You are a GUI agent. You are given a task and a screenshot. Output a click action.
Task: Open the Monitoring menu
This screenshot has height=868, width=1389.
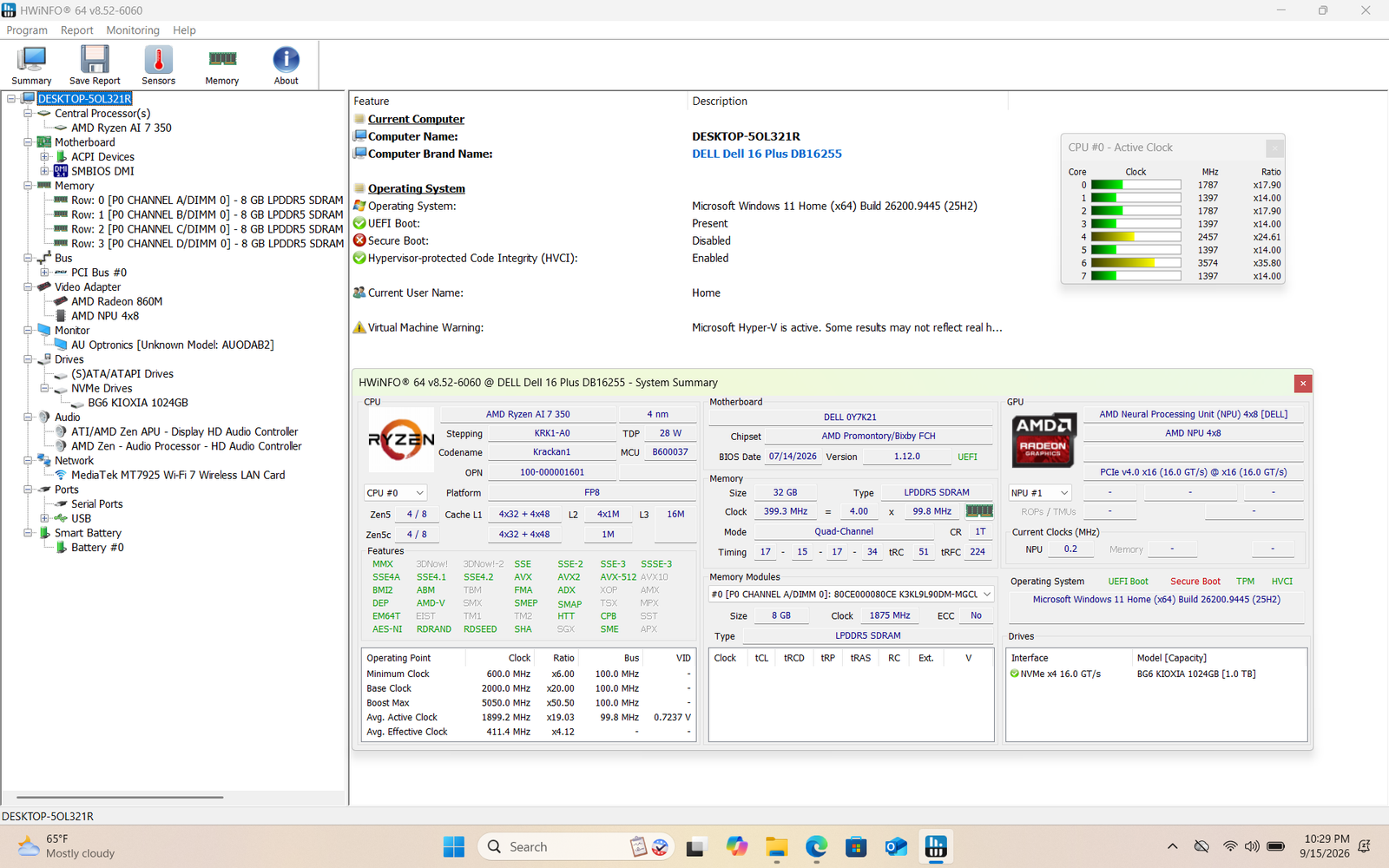[133, 30]
